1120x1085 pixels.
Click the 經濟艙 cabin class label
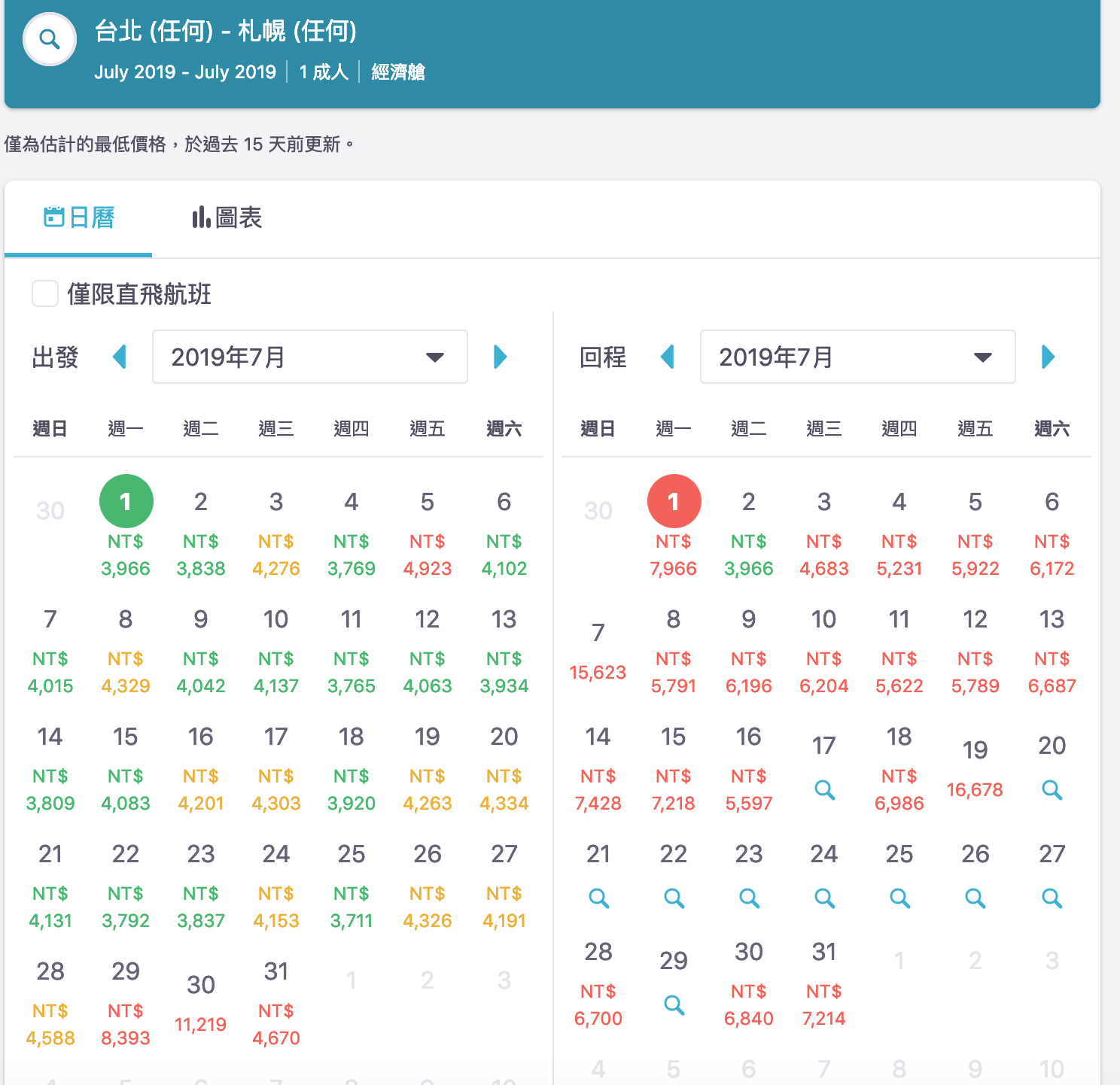click(398, 72)
